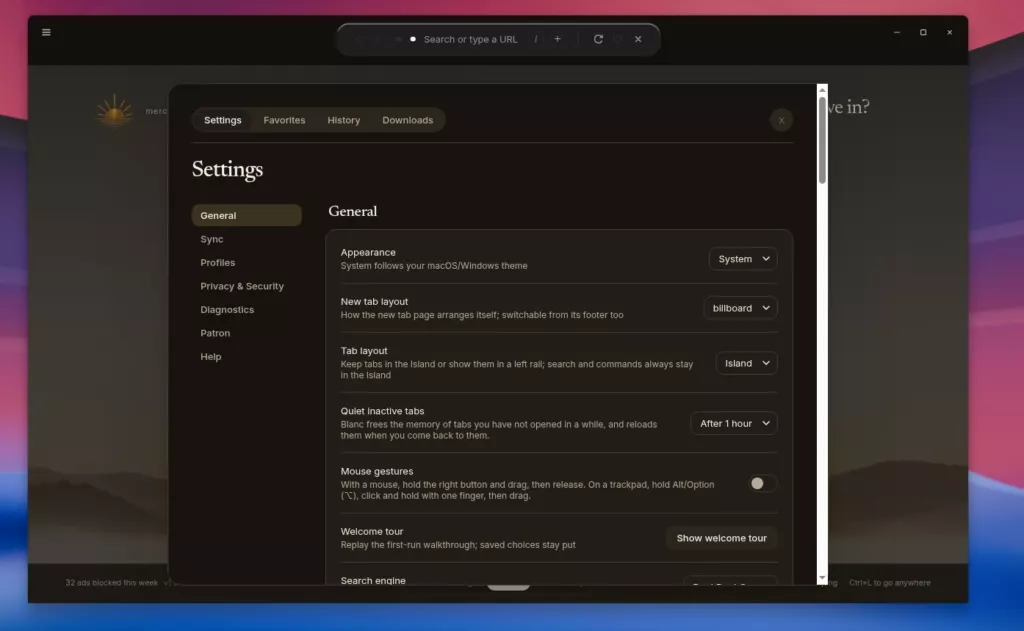Select Profiles in settings sidebar
1024x631 pixels.
[x=246, y=263]
